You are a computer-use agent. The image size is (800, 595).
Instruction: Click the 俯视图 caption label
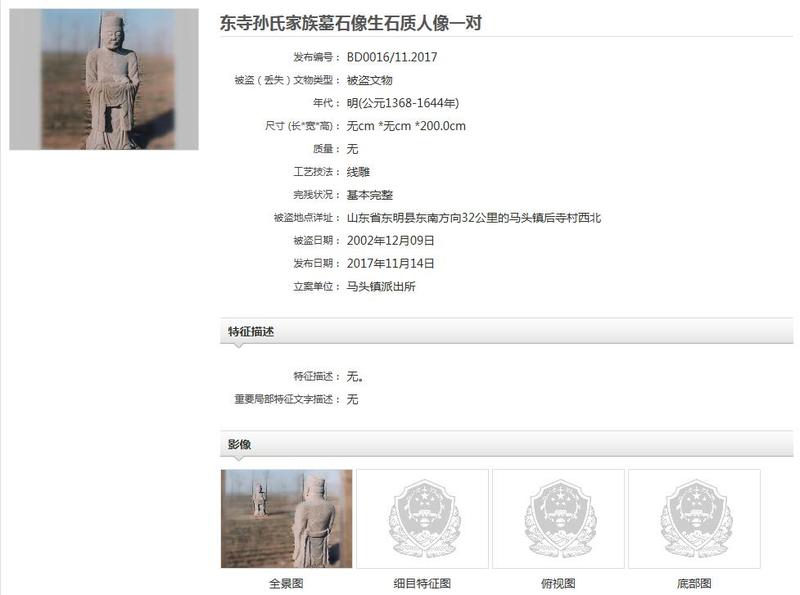[558, 583]
